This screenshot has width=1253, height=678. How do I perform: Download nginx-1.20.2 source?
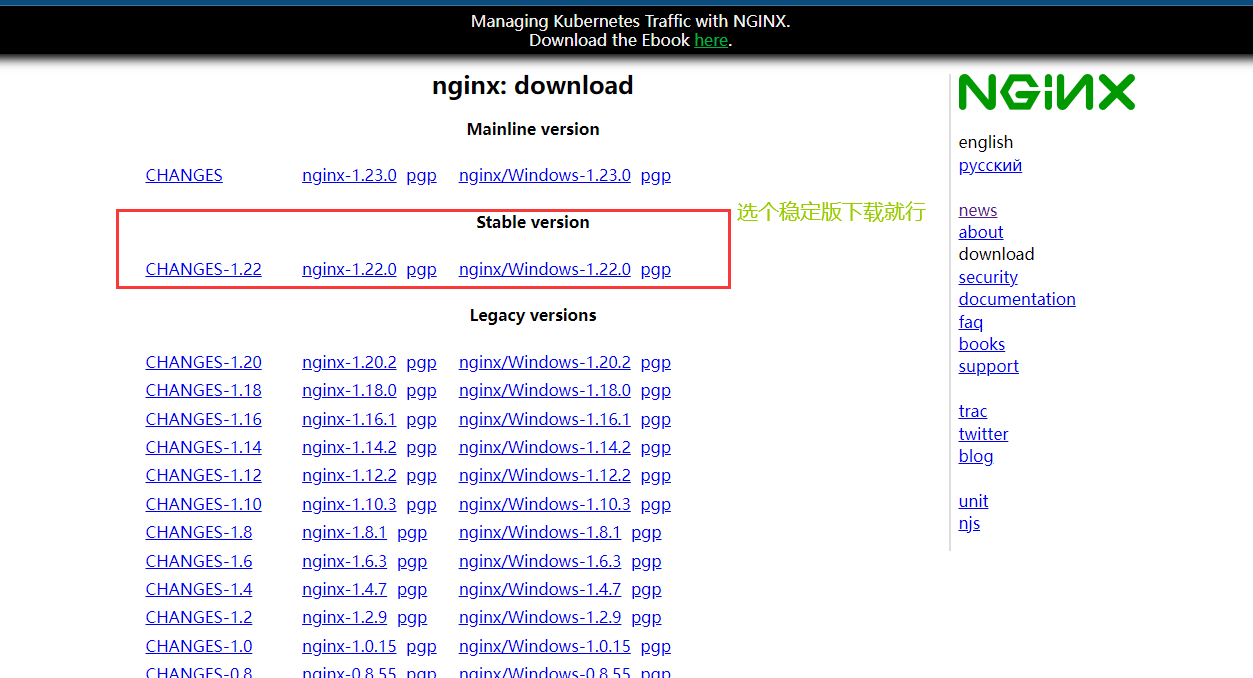tap(349, 362)
